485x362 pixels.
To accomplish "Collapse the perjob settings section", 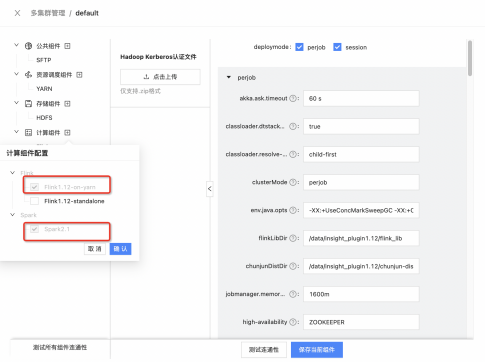I will point(229,77).
